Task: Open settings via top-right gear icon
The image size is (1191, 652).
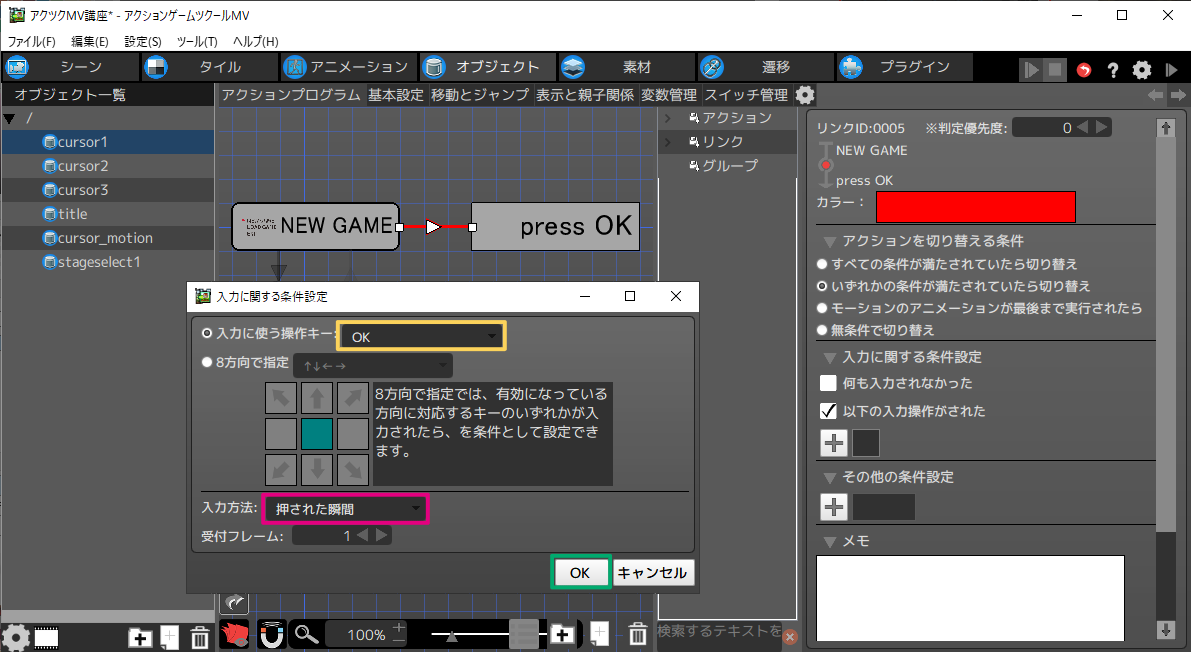Action: point(1141,69)
